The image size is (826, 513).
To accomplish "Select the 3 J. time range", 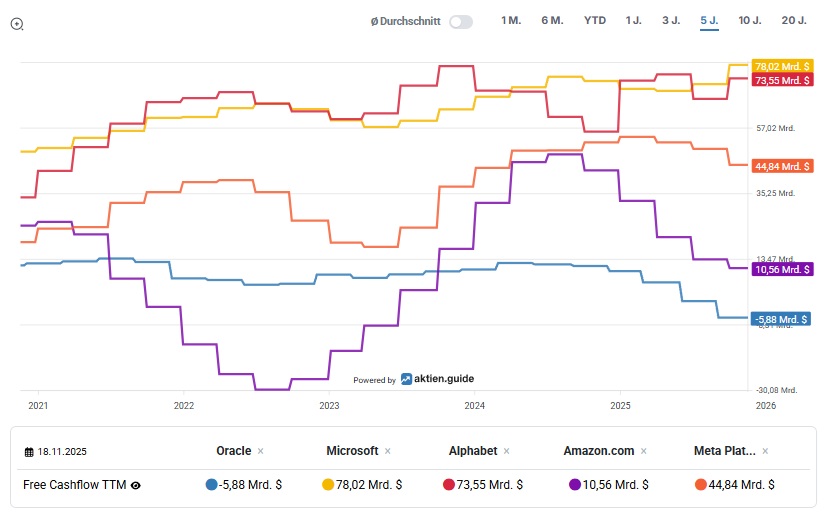I will pos(671,21).
